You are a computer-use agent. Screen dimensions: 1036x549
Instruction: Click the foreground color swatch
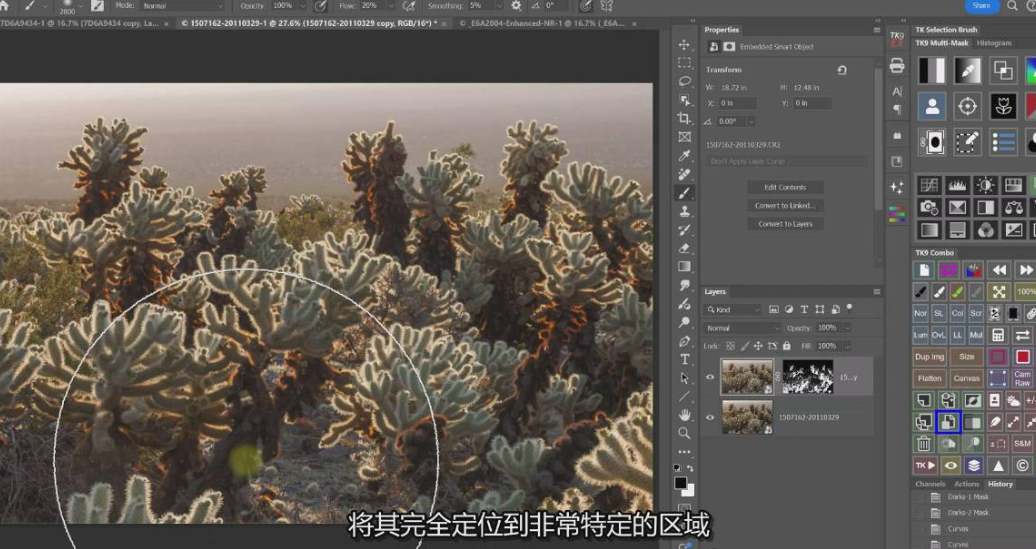point(680,482)
